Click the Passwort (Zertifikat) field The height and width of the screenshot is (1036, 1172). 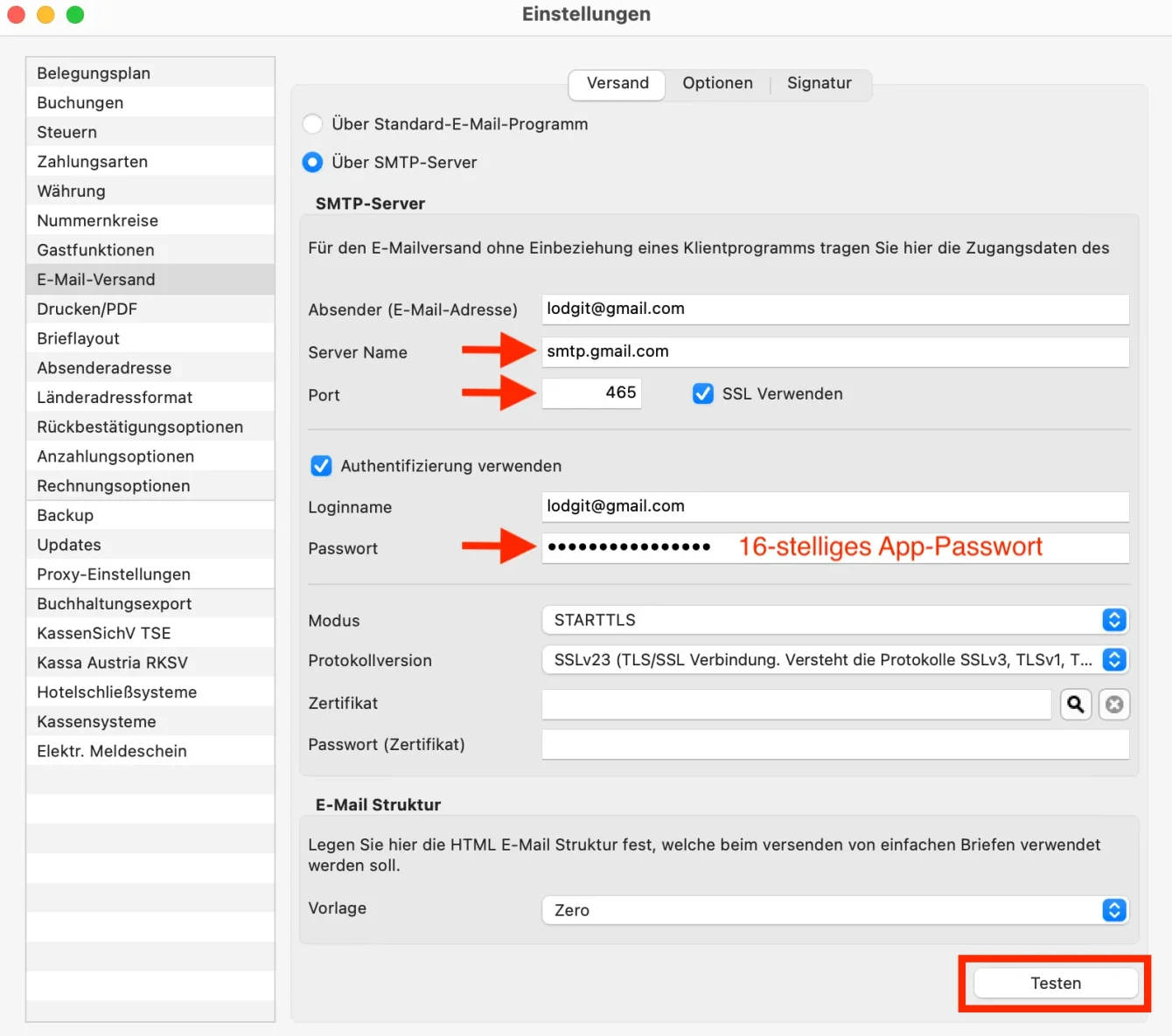click(835, 745)
